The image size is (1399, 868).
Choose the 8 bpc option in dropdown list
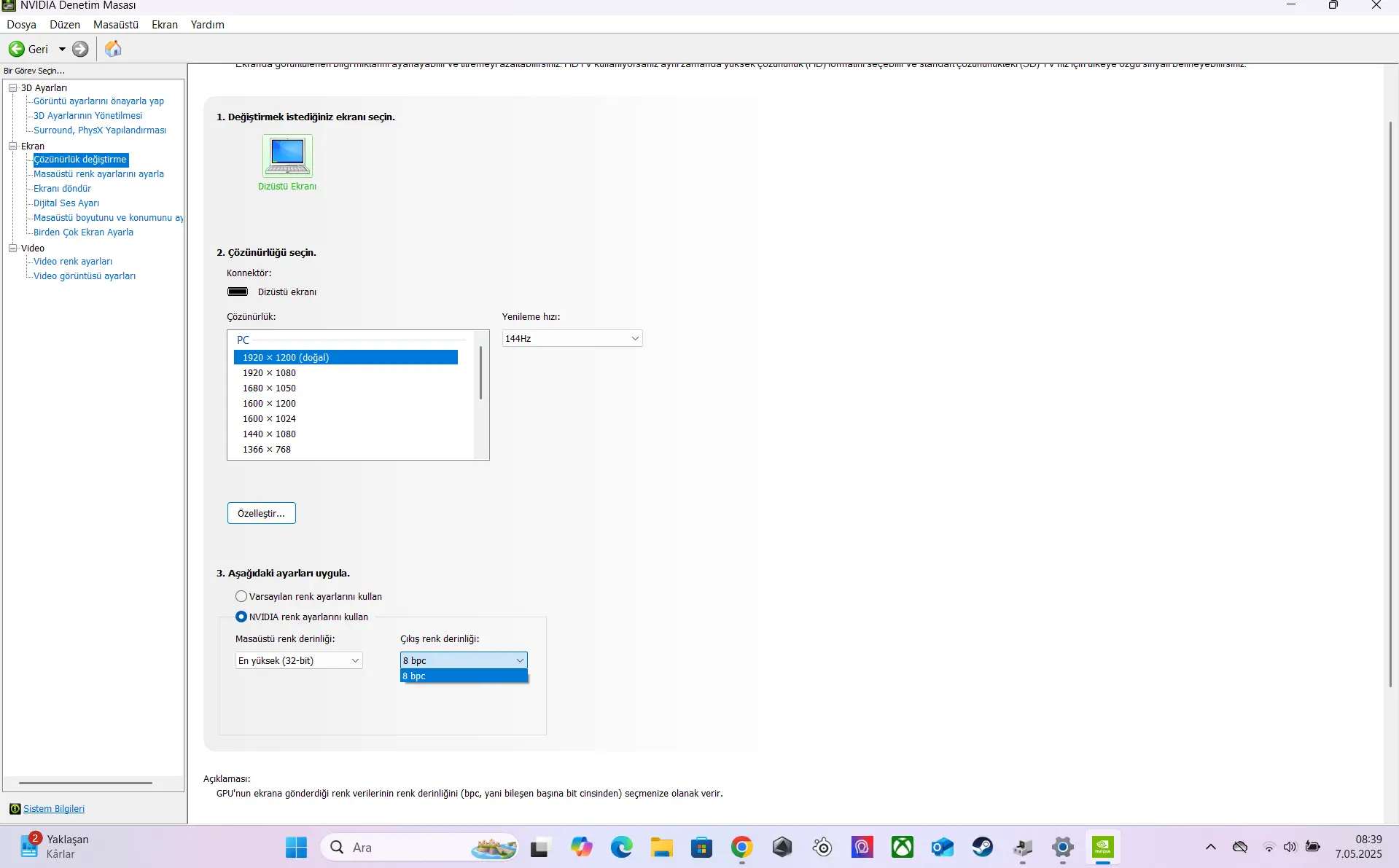click(464, 676)
